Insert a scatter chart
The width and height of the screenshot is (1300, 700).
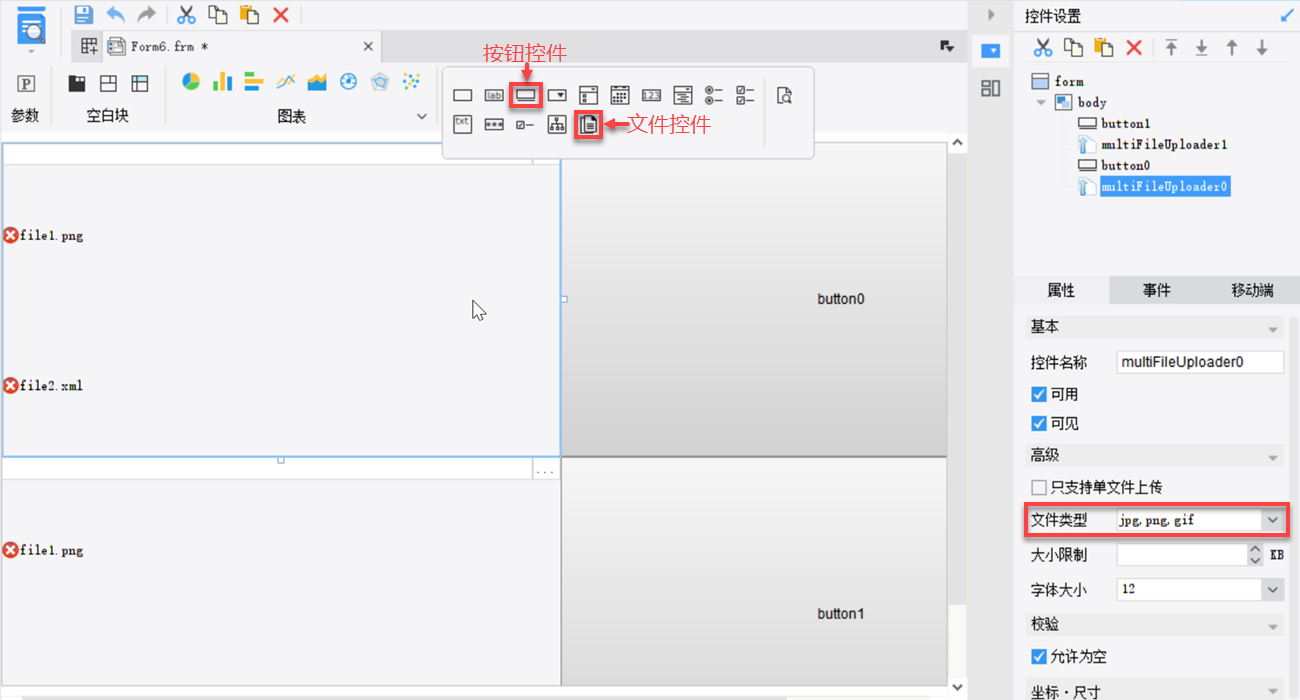tap(410, 82)
